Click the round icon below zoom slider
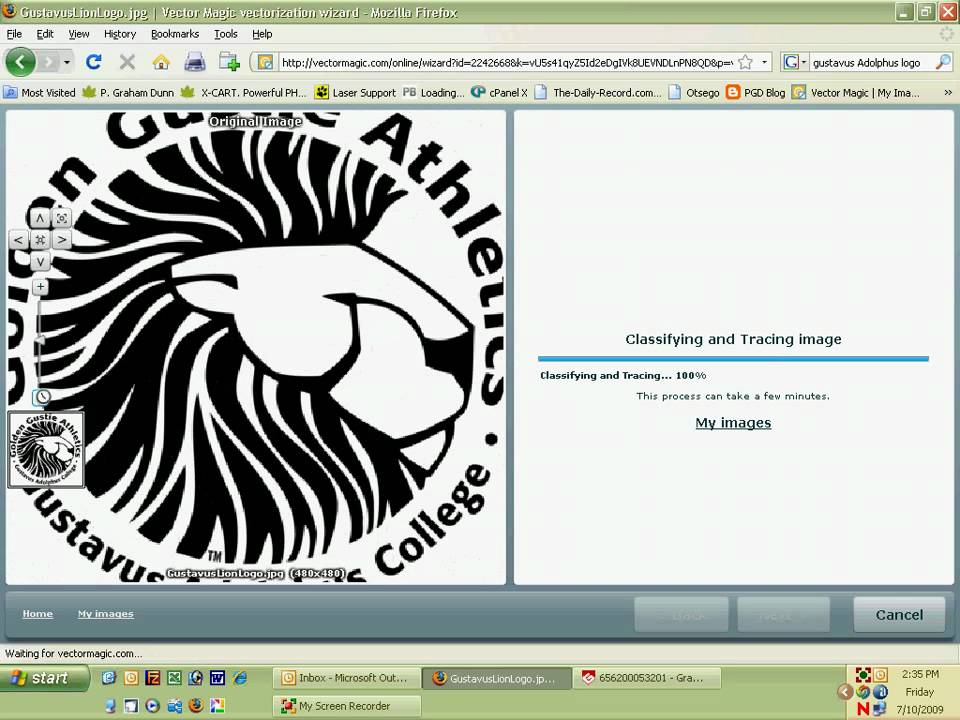Image resolution: width=960 pixels, height=720 pixels. [42, 397]
